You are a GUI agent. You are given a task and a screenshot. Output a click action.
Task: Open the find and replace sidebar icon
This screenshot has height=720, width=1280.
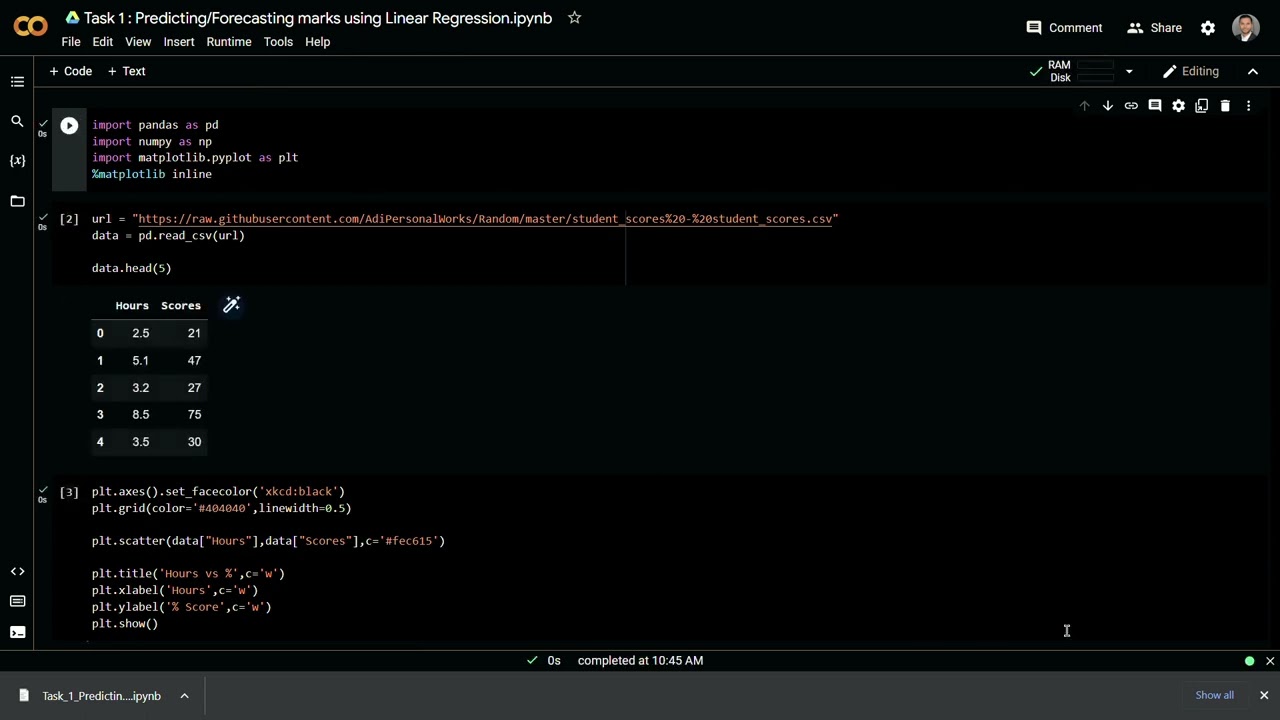coord(17,121)
